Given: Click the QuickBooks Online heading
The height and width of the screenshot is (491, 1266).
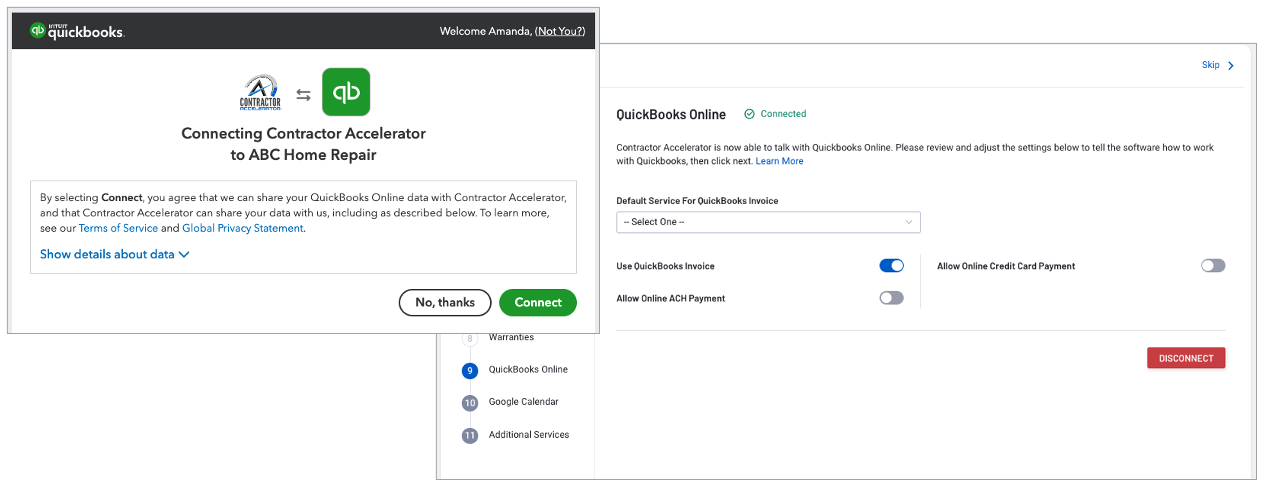Looking at the screenshot, I should pos(671,114).
